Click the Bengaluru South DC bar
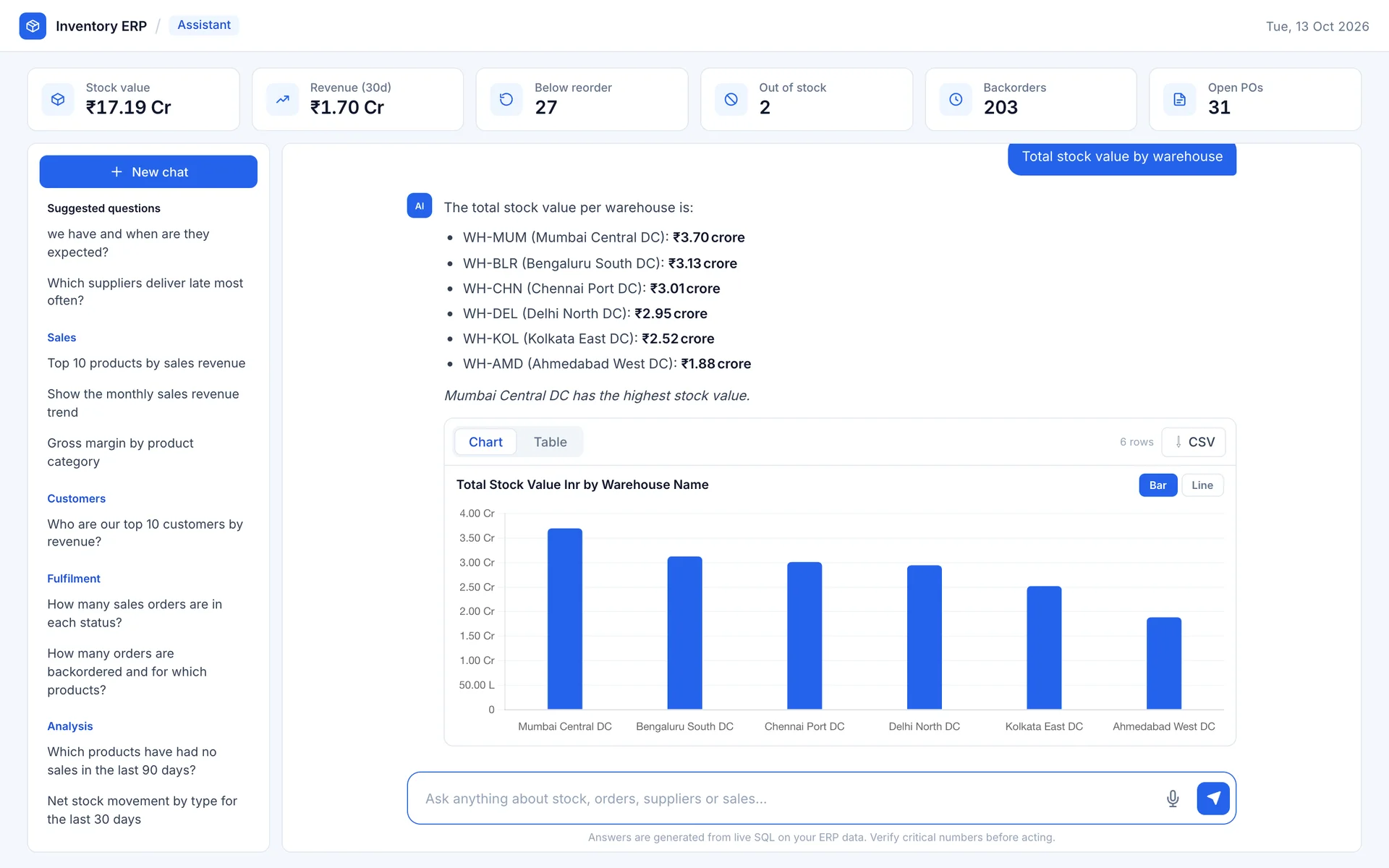Viewport: 1389px width, 868px height. (684, 633)
